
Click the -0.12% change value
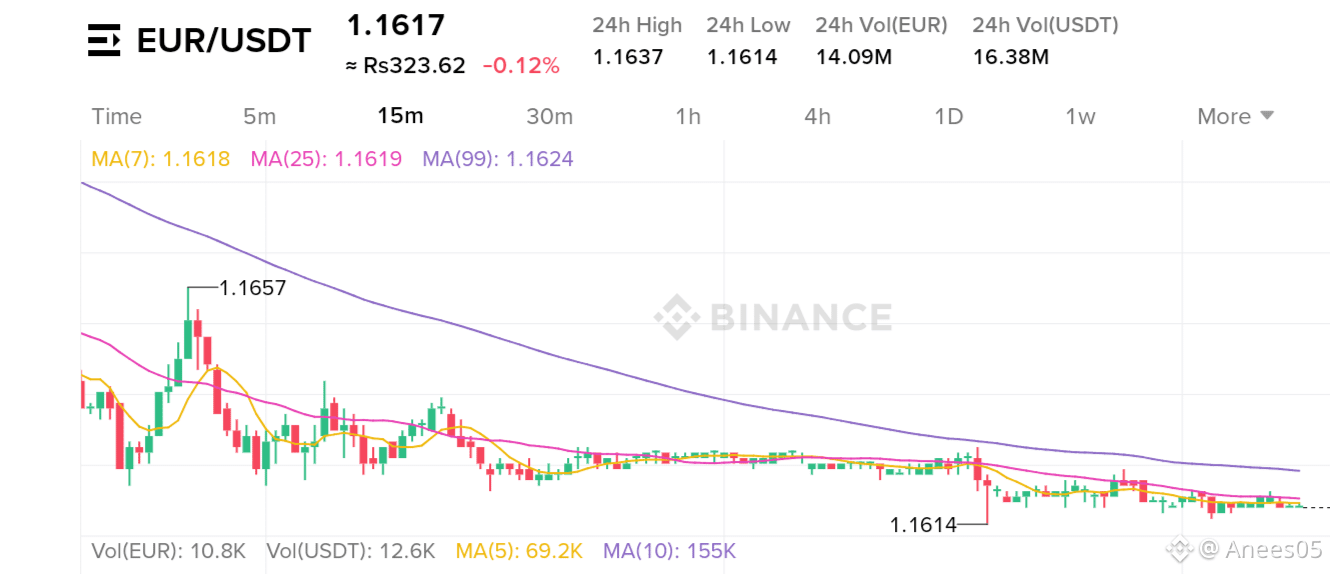pos(521,66)
